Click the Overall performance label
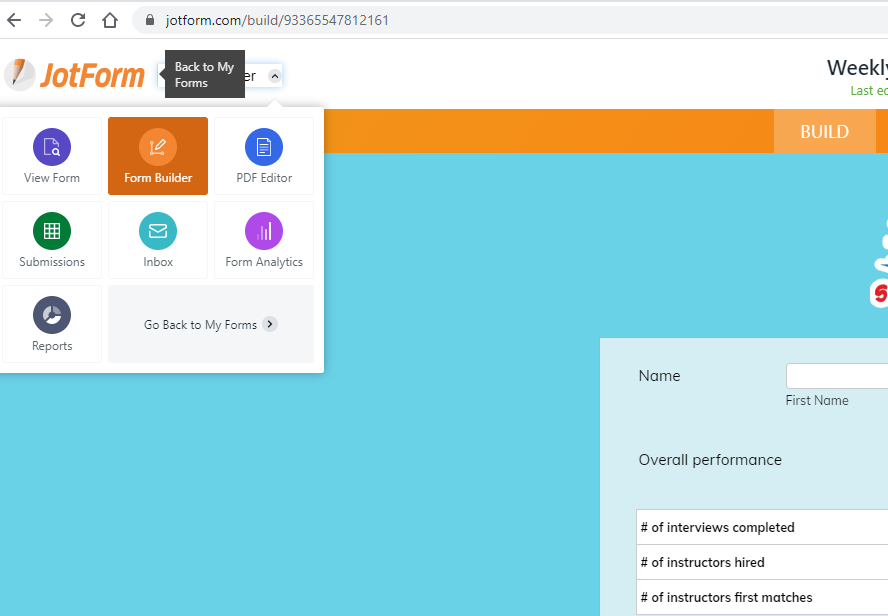Viewport: 888px width, 616px height. click(x=710, y=460)
